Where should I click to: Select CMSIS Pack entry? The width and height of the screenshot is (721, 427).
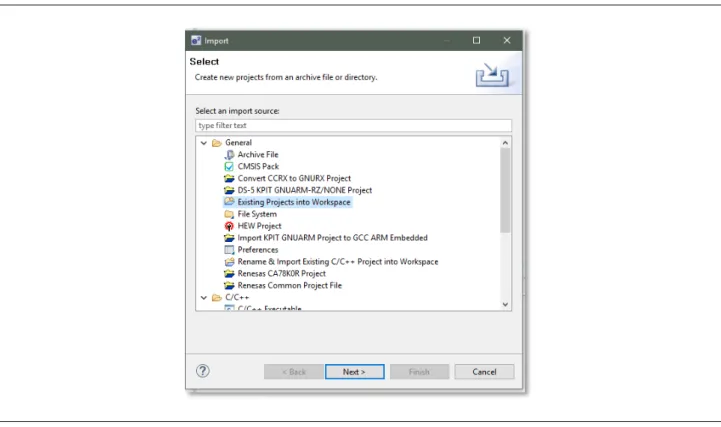click(x=258, y=166)
